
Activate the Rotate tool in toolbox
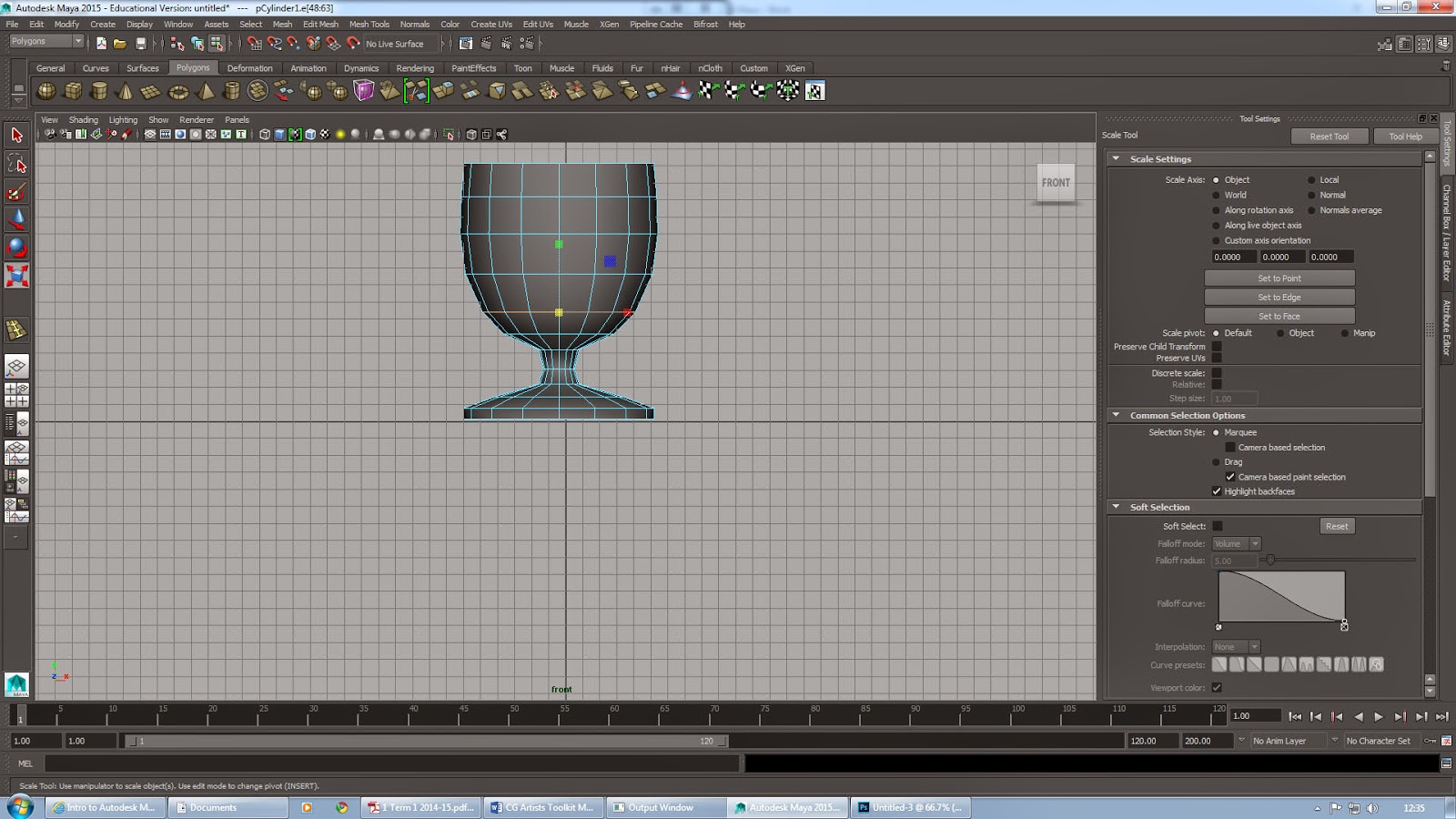tap(16, 248)
